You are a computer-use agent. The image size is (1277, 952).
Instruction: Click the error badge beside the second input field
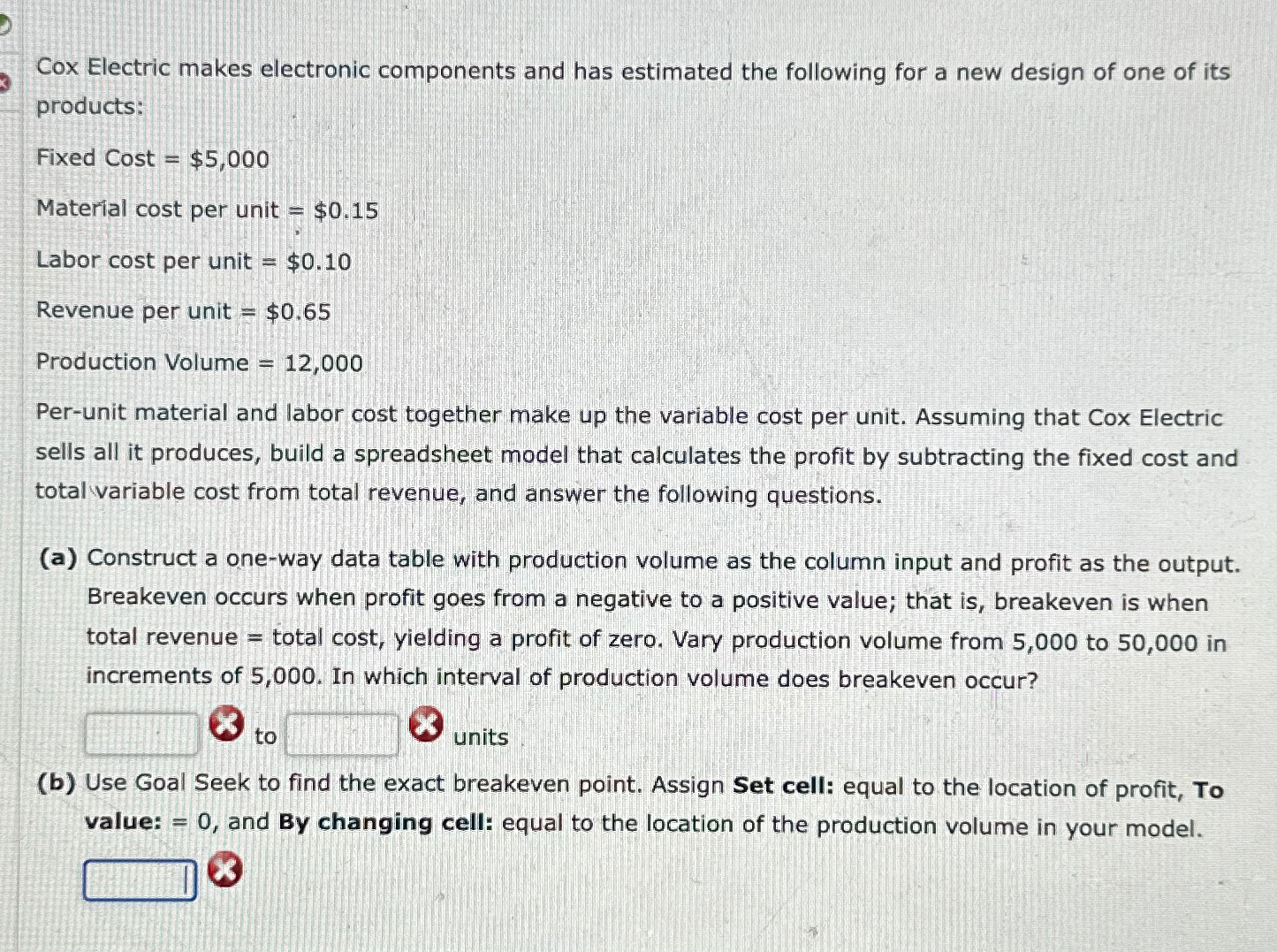[426, 724]
